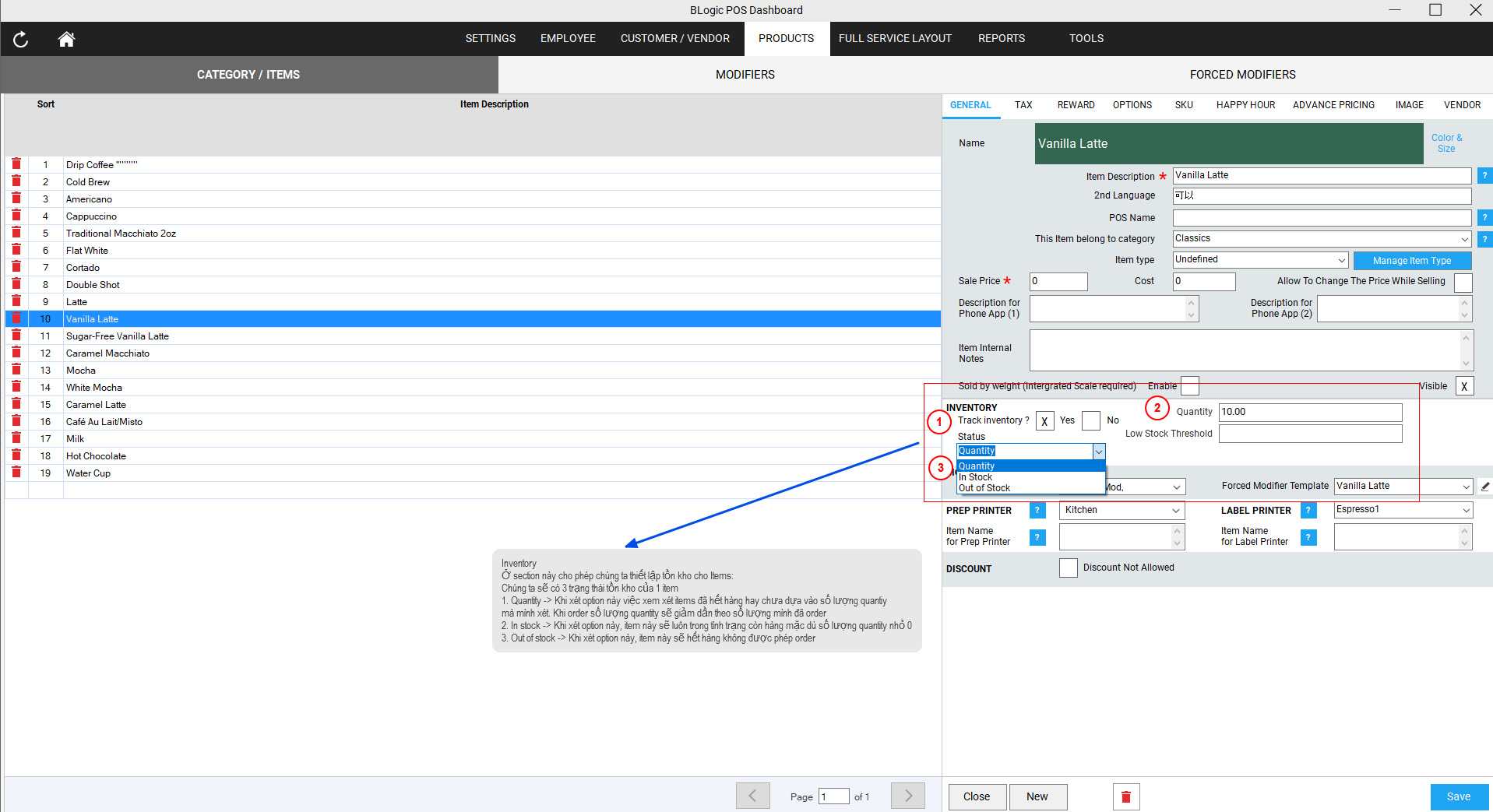Go to home via house icon
The width and height of the screenshot is (1493, 812).
66,39
